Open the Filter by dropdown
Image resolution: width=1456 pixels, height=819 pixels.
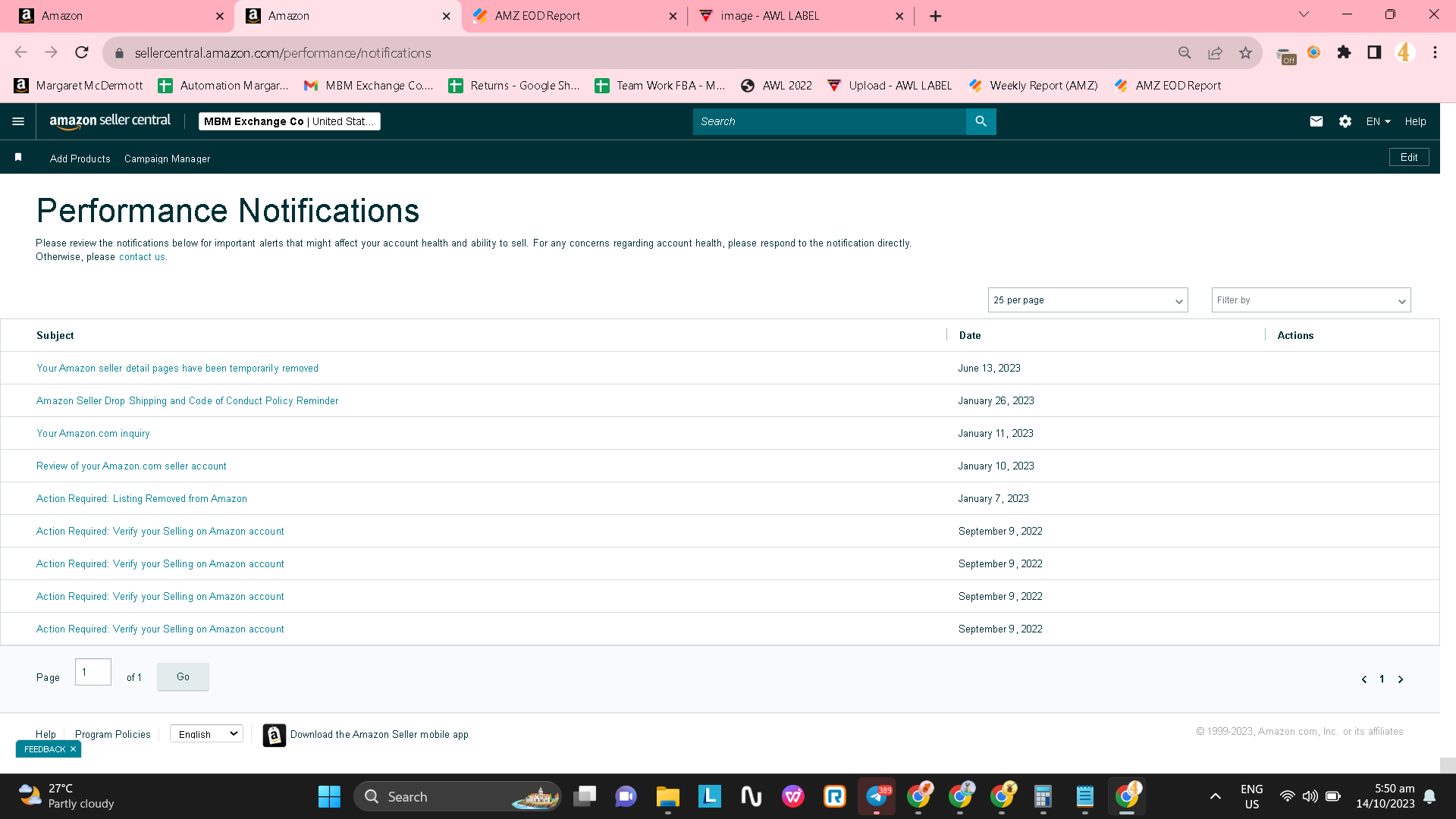pyautogui.click(x=1311, y=300)
